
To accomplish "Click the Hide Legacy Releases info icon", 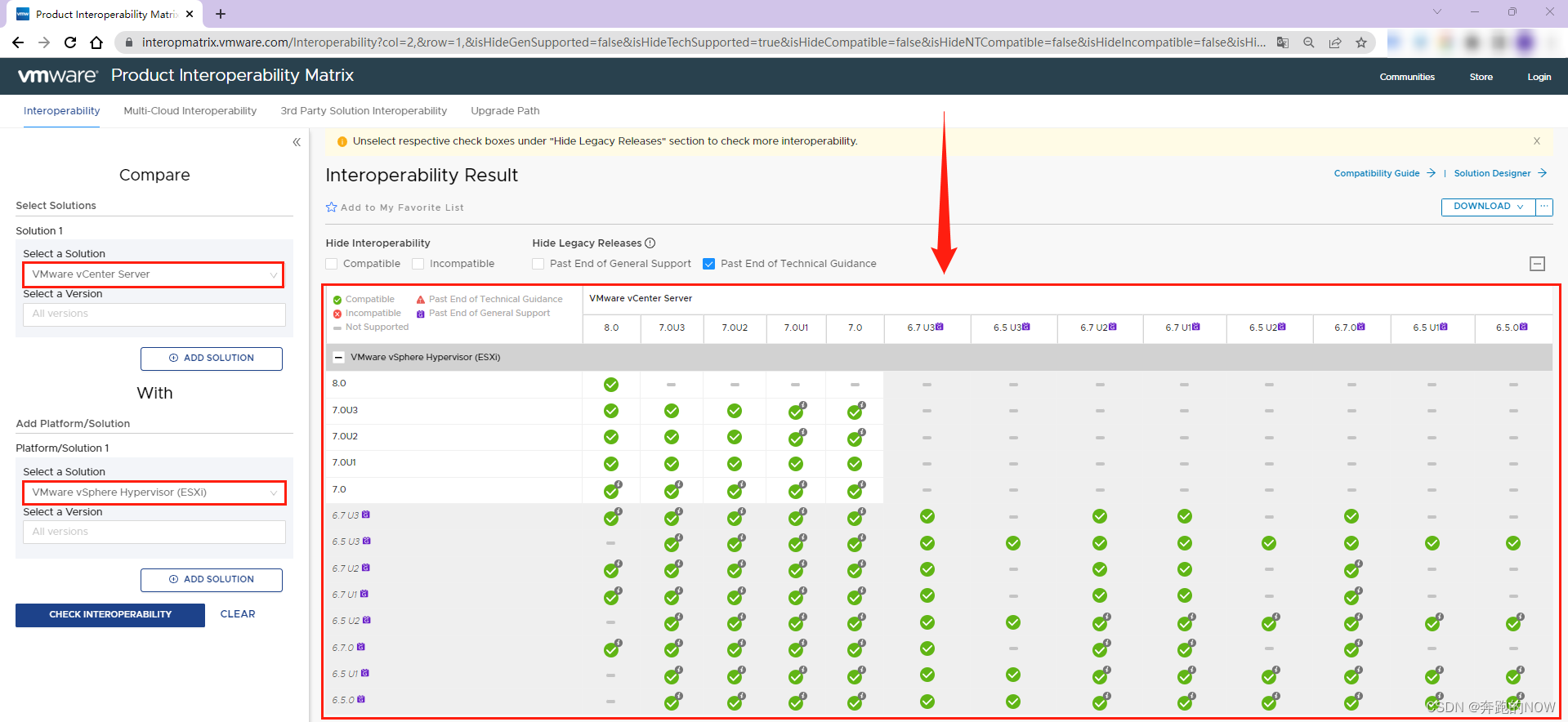I will (650, 243).
